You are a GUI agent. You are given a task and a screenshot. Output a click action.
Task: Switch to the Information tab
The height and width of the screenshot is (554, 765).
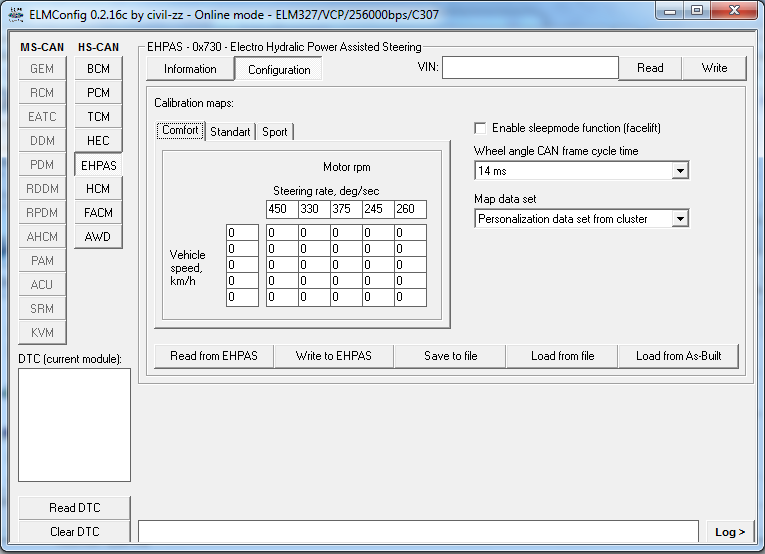coord(190,69)
